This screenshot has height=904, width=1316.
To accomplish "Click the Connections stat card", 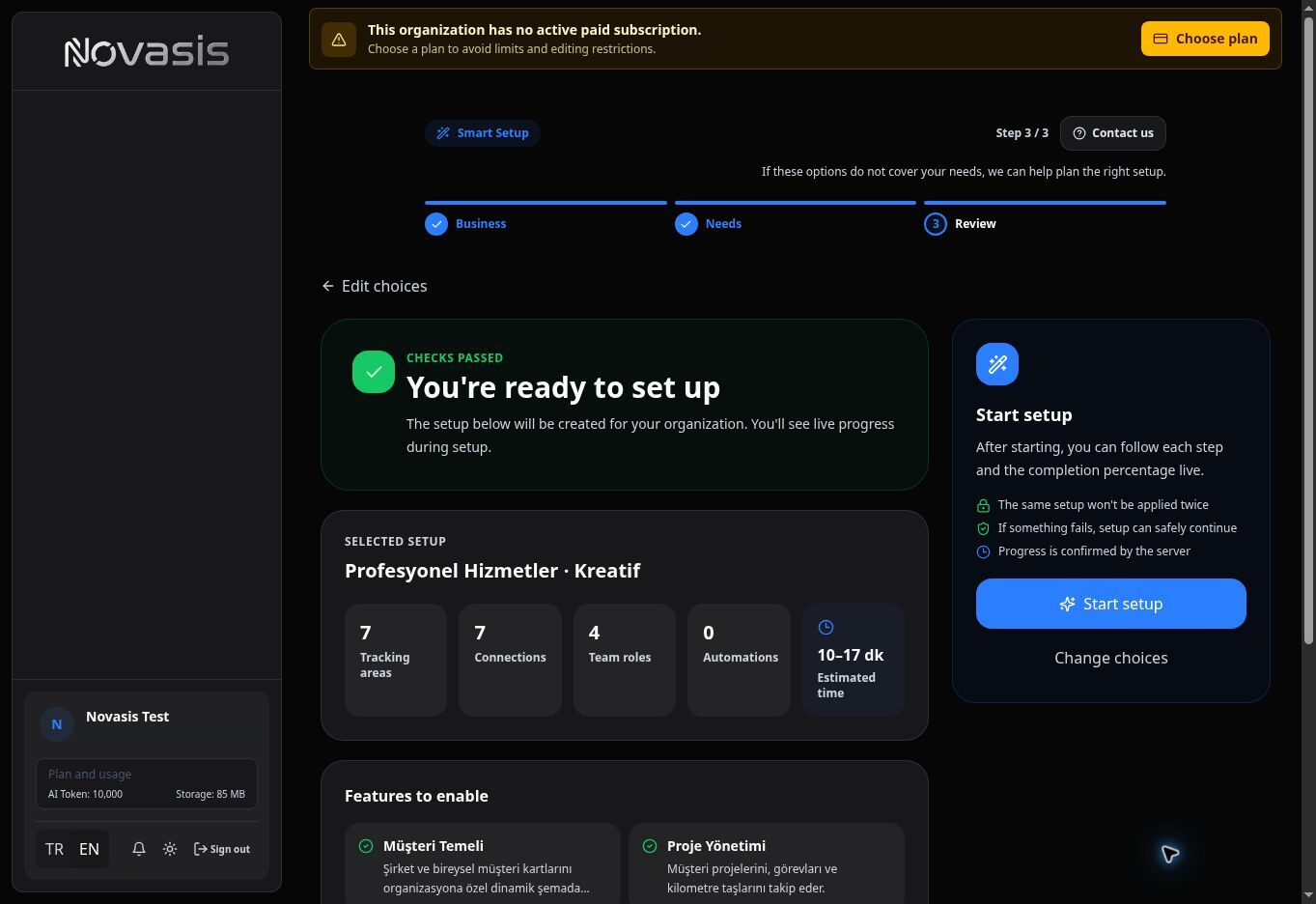I will pos(510,661).
